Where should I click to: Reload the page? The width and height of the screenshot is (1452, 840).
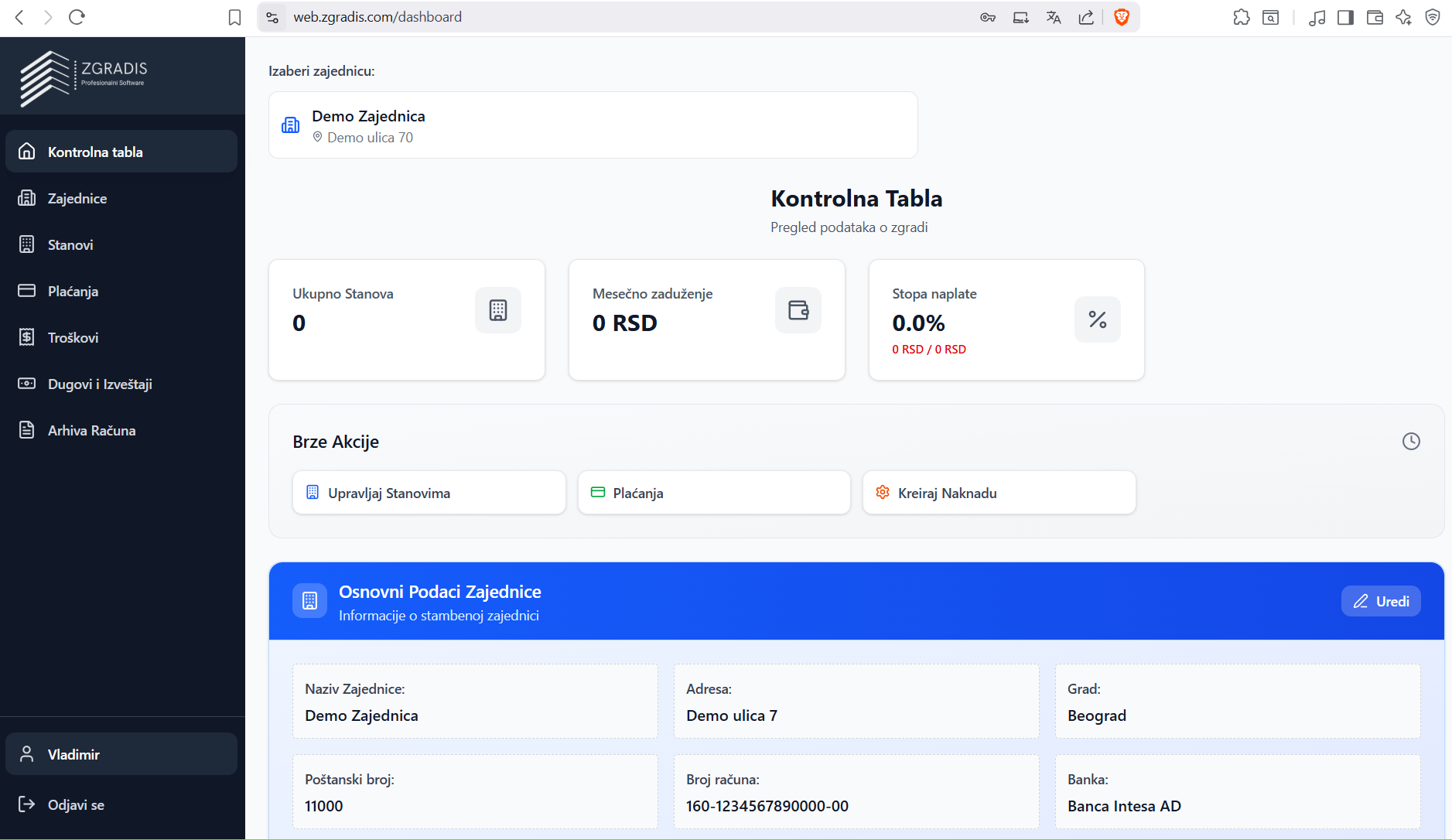point(76,16)
